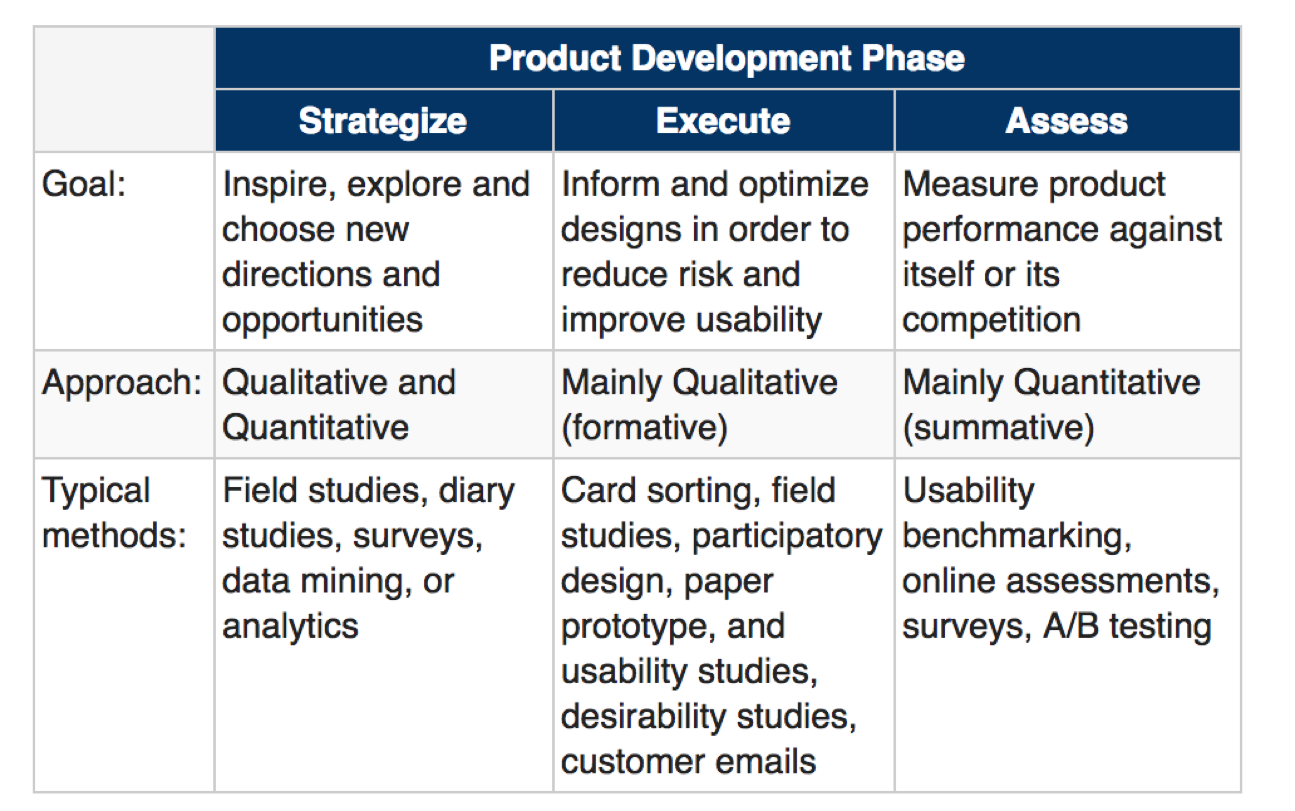Click the Mainly Quantitative (summative) cell

pos(1050,404)
